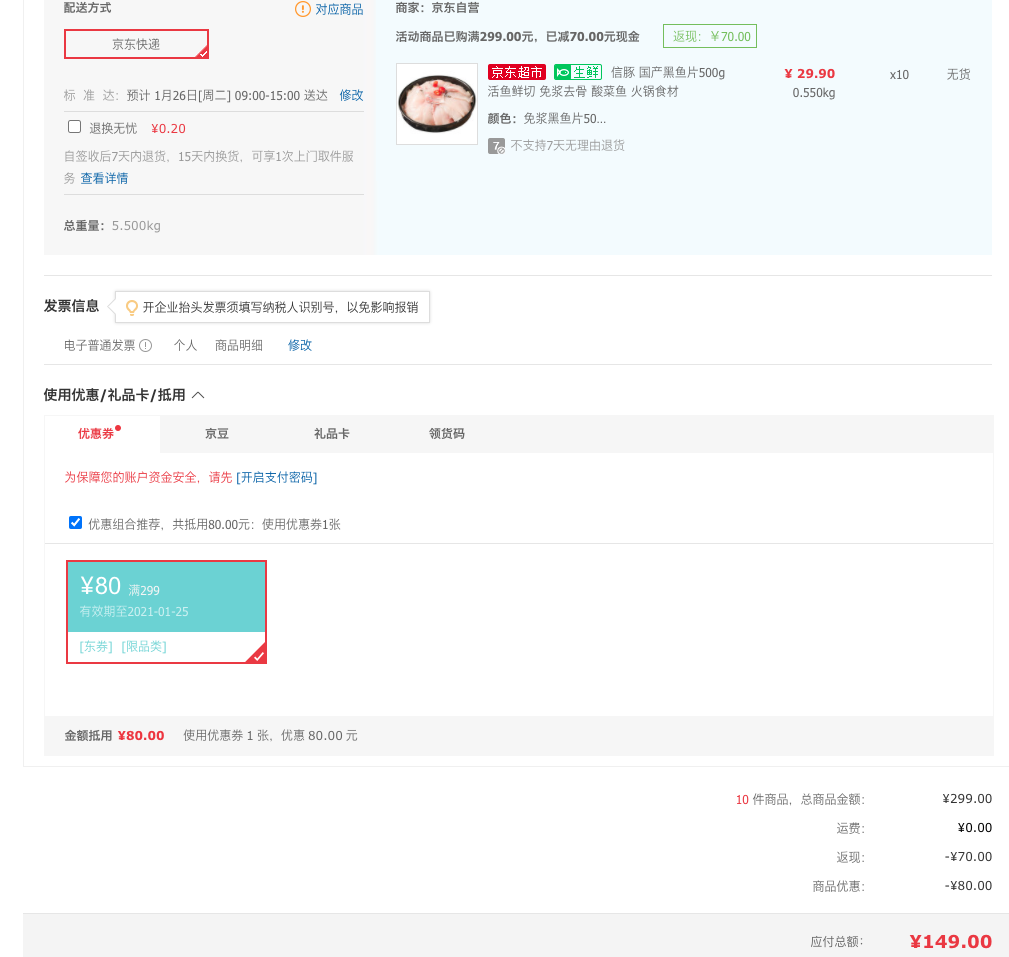
Task: Click the ¥ 29.90 product price
Action: click(x=810, y=73)
